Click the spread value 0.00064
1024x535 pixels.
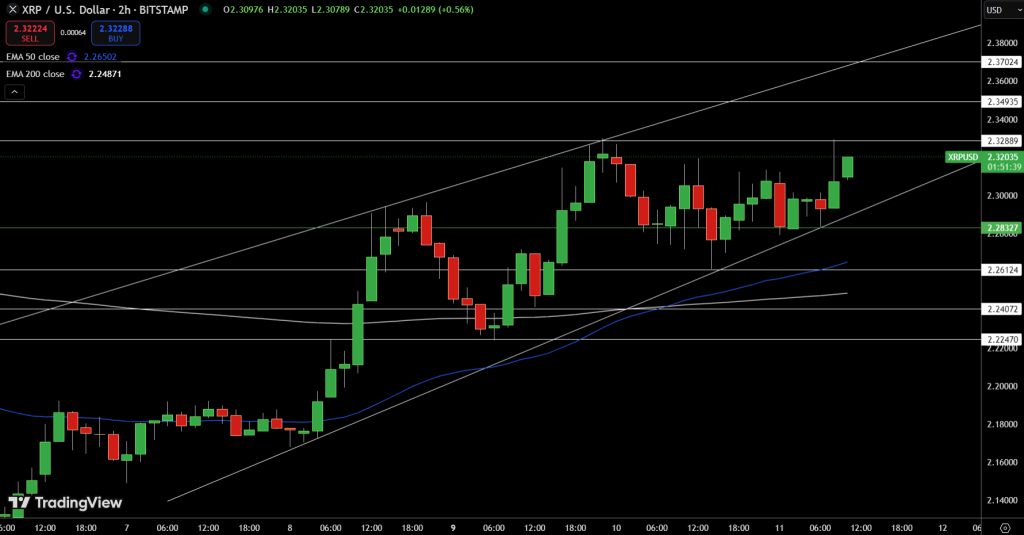click(73, 33)
